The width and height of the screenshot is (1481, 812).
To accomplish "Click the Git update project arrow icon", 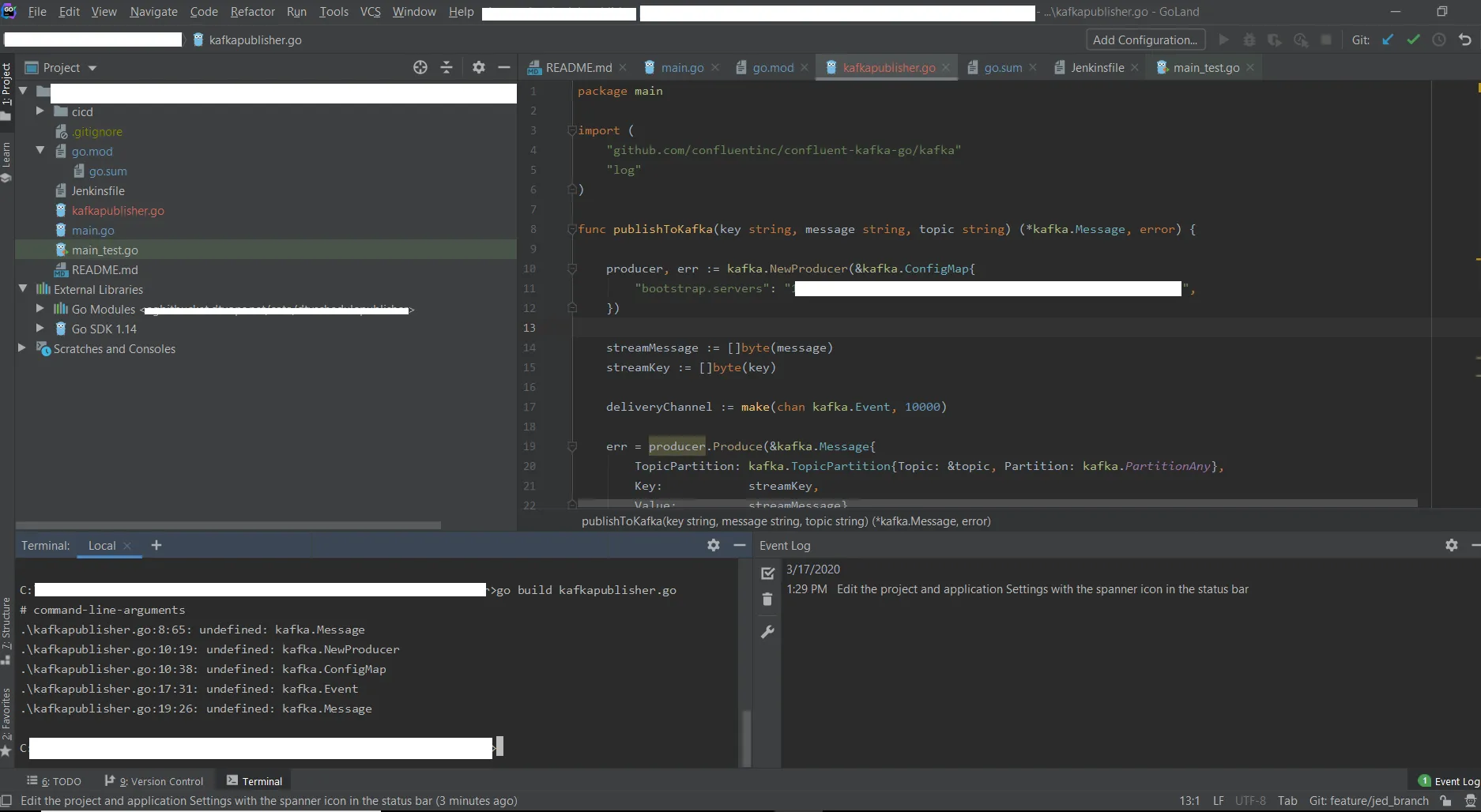I will coord(1388,40).
